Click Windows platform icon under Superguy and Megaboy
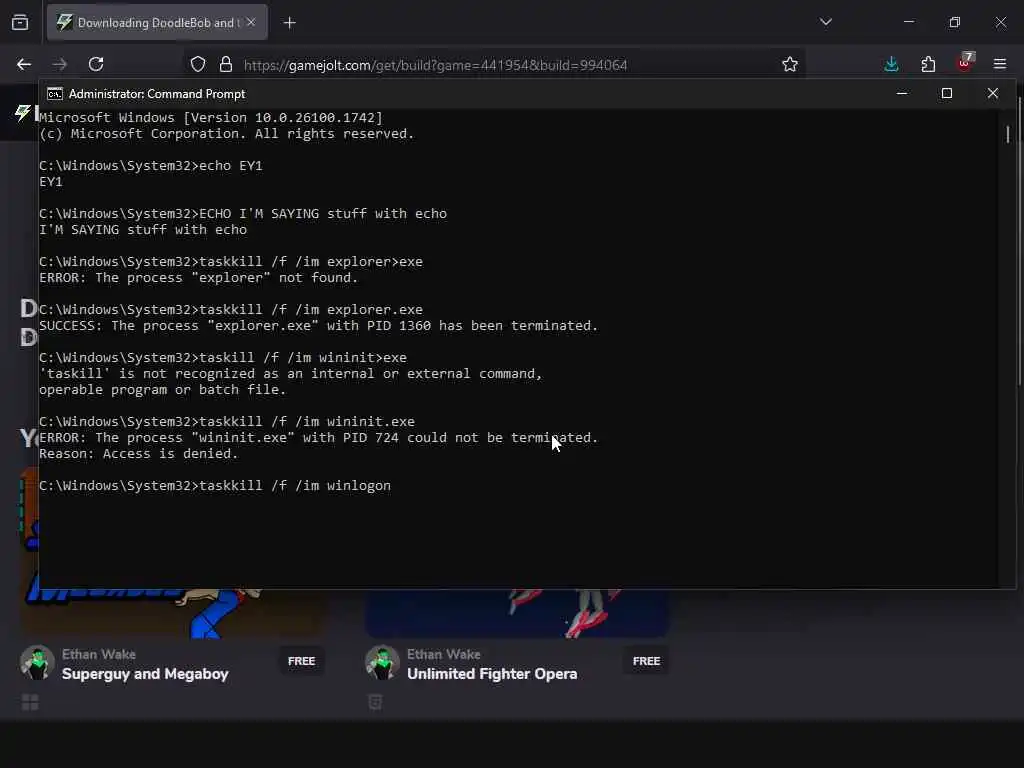Screen dimensions: 1024x768 [x=30, y=702]
